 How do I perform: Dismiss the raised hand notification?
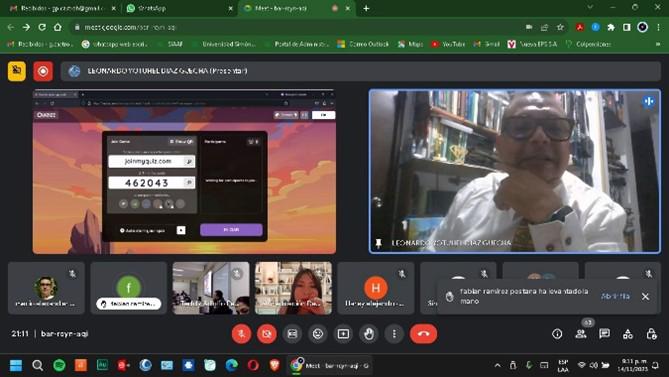pos(646,296)
